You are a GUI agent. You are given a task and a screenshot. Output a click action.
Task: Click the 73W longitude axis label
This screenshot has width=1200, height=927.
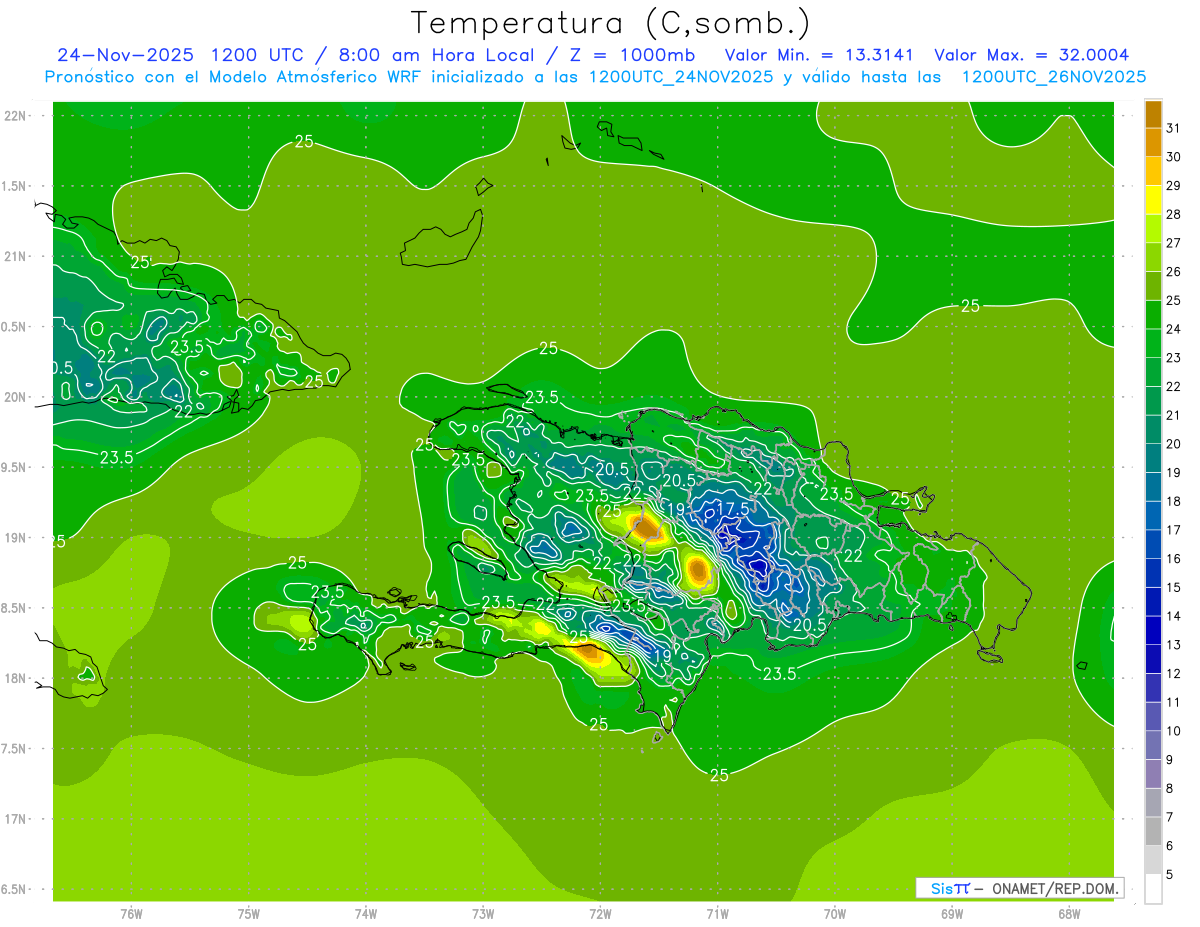tap(483, 913)
